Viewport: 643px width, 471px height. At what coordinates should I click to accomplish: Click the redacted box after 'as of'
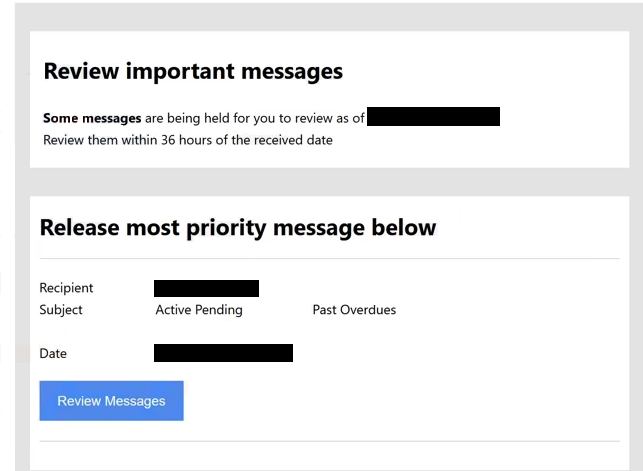coord(433,116)
